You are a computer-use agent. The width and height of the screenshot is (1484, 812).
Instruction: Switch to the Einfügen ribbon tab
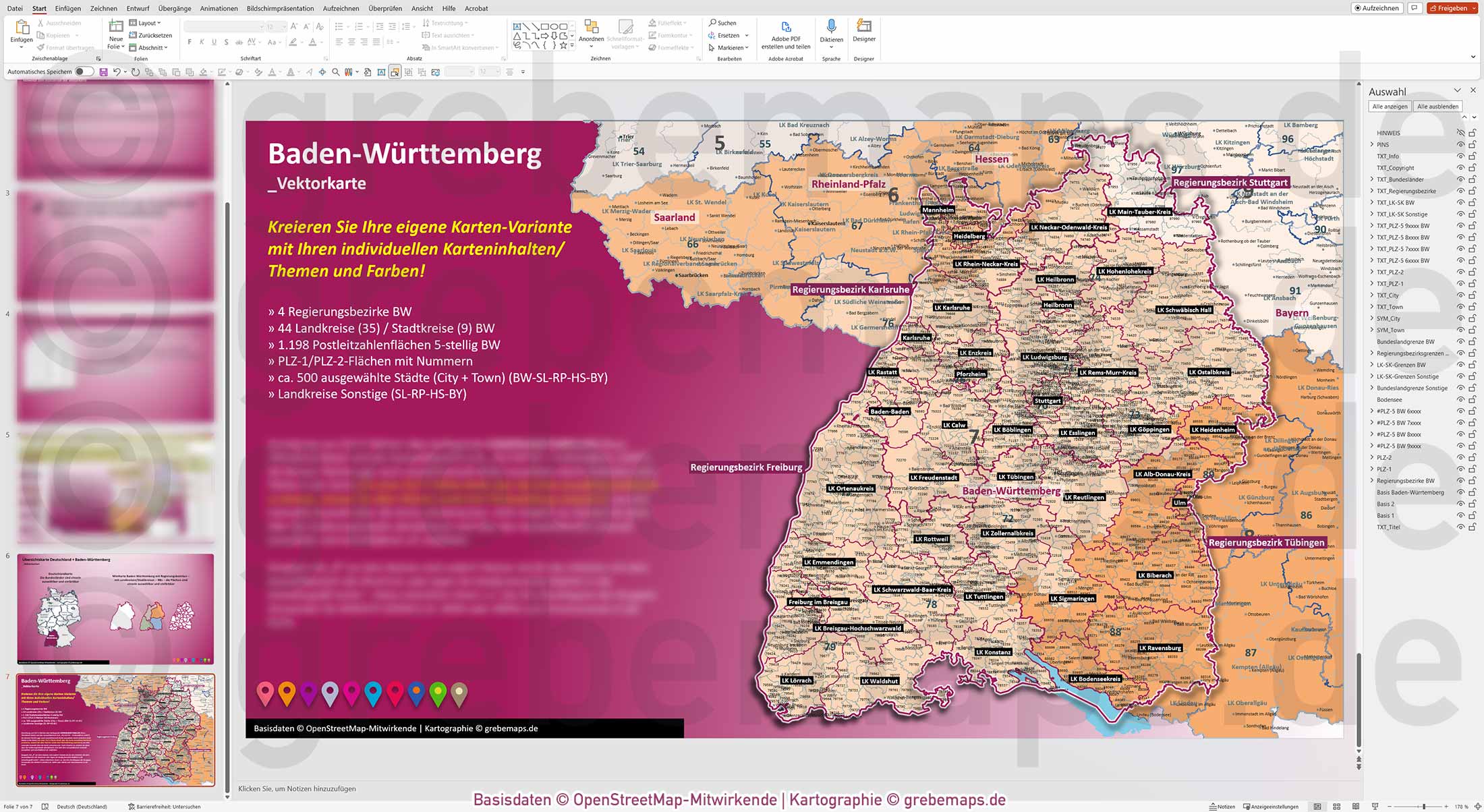68,8
